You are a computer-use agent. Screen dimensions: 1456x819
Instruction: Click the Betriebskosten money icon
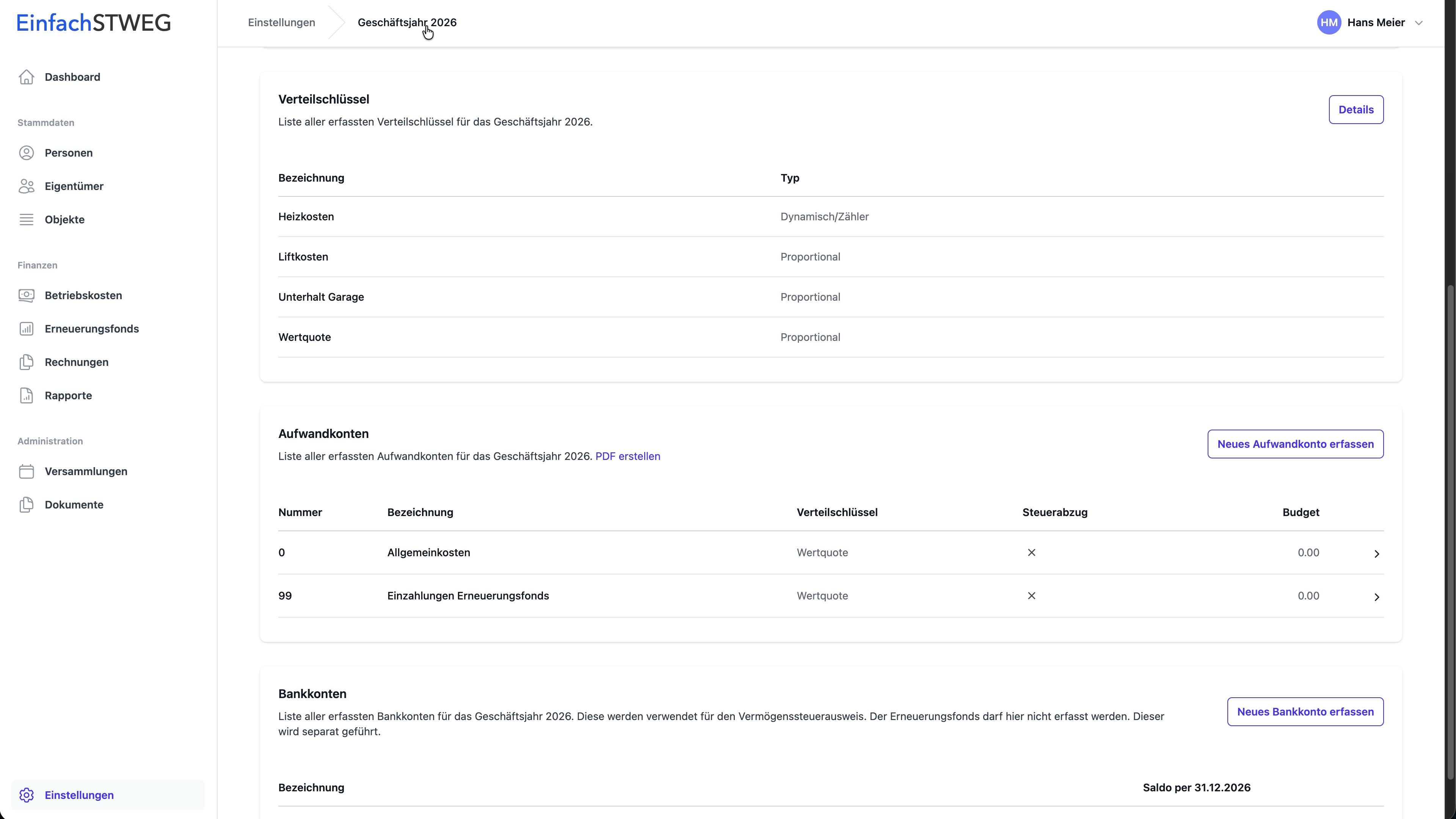click(26, 295)
